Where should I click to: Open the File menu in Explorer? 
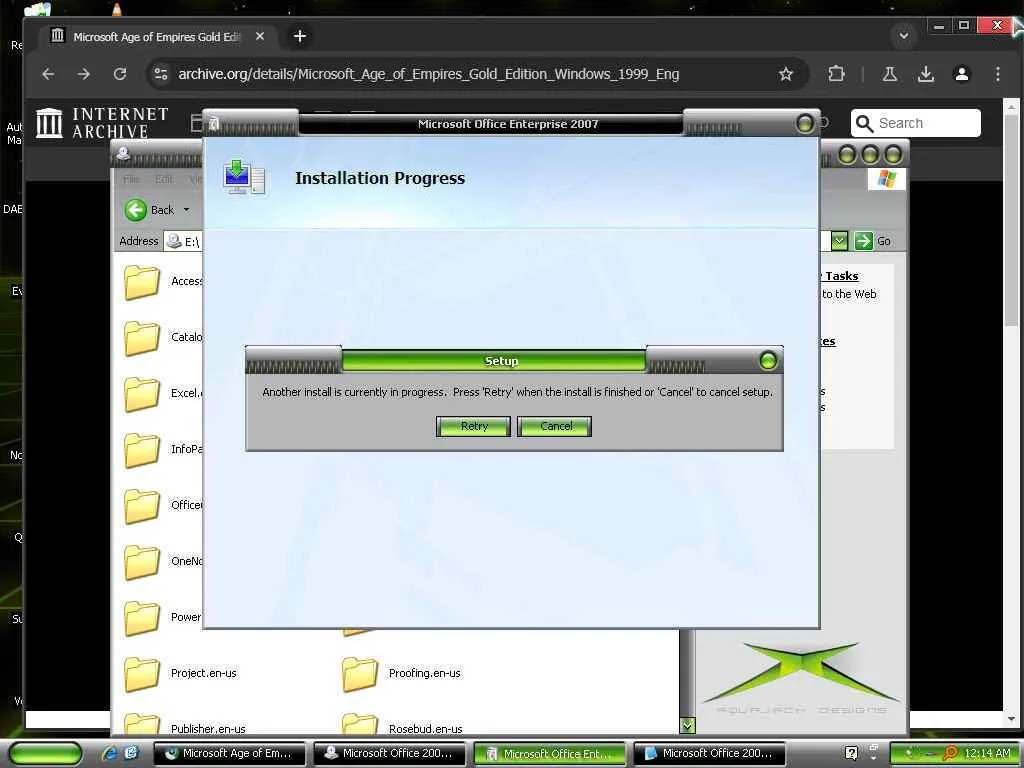131,179
